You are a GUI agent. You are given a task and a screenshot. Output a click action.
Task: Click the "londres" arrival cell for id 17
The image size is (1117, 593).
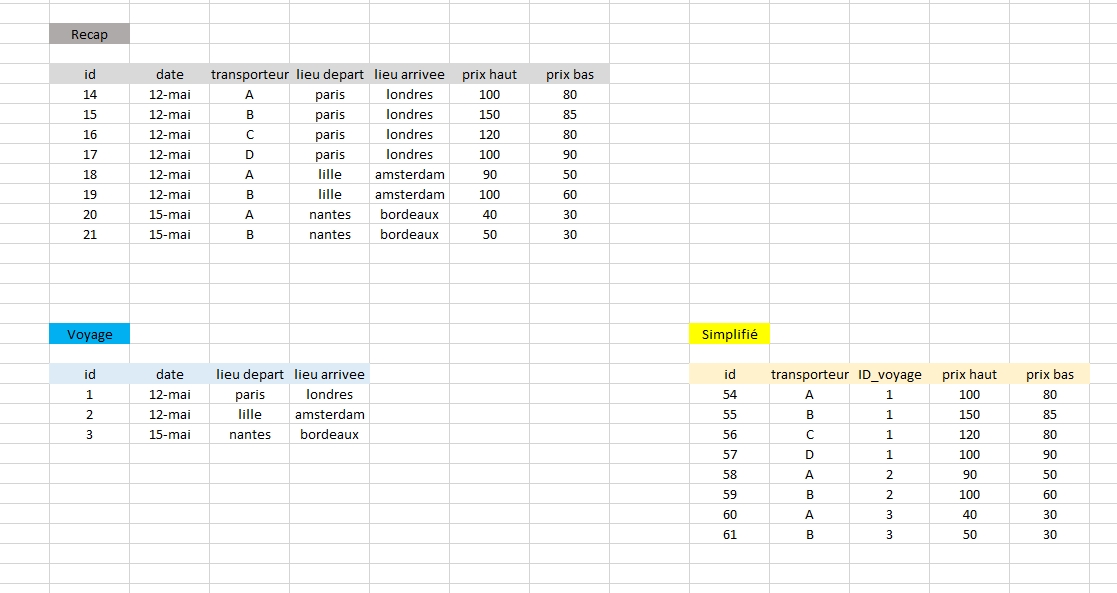pyautogui.click(x=408, y=154)
